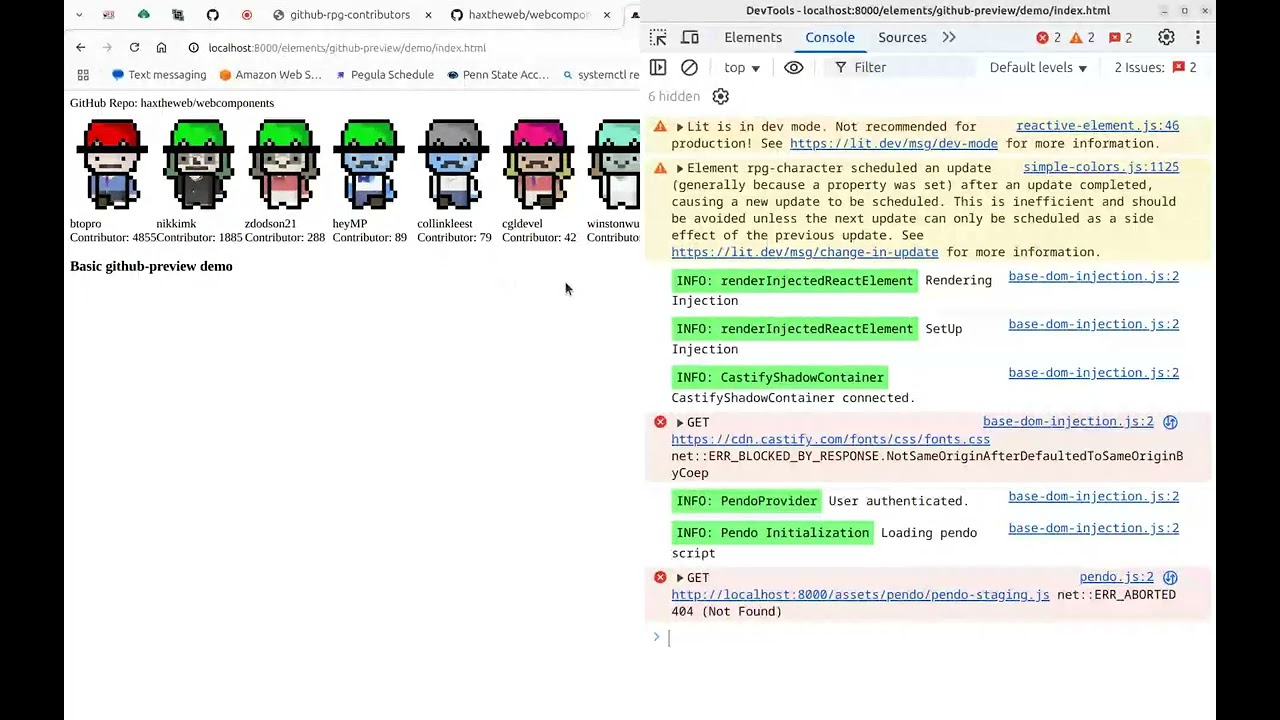Close the github-rpg-contributors tab
Image resolution: width=1280 pixels, height=720 pixels.
[428, 15]
